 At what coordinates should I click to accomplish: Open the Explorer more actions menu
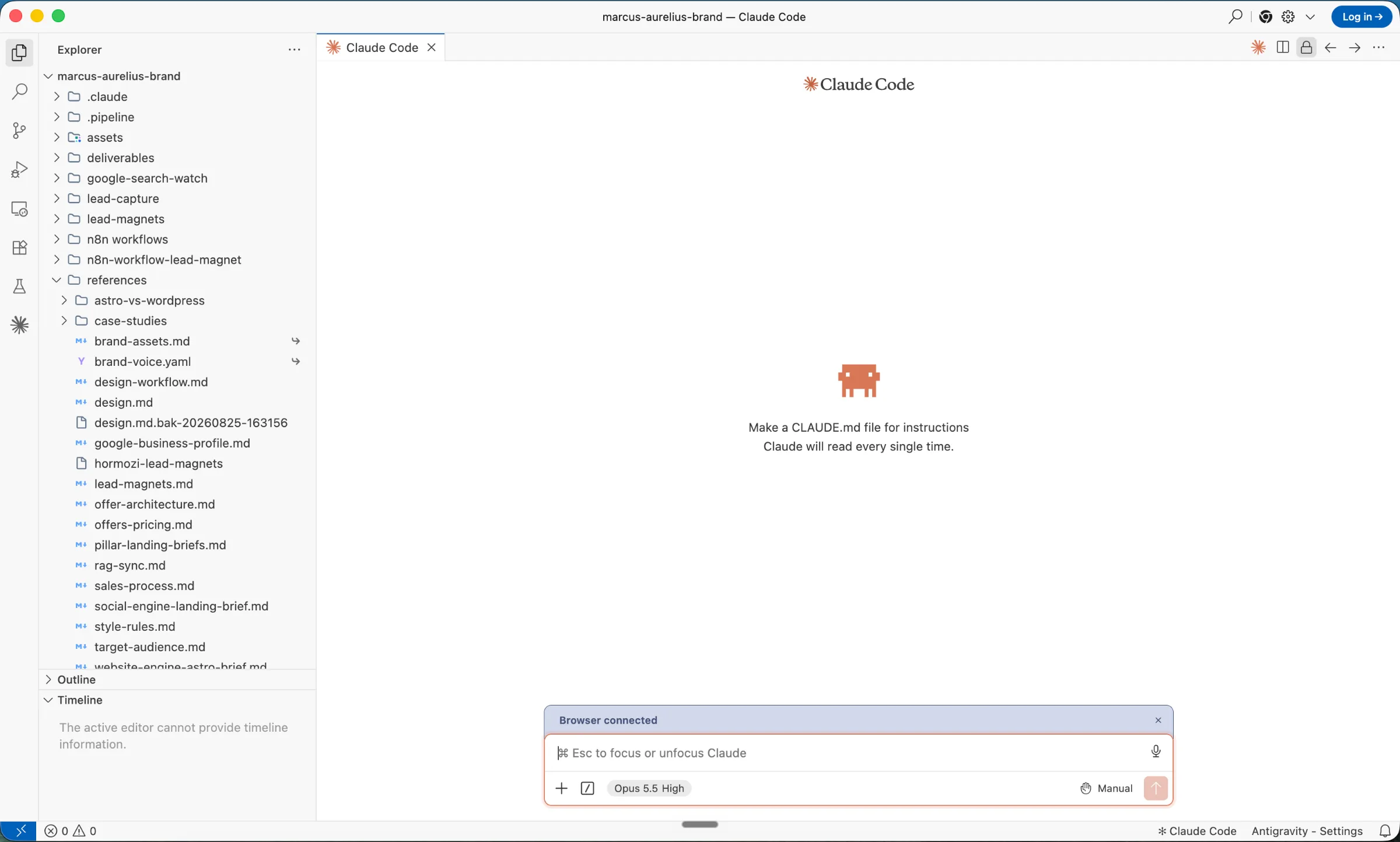click(x=294, y=50)
